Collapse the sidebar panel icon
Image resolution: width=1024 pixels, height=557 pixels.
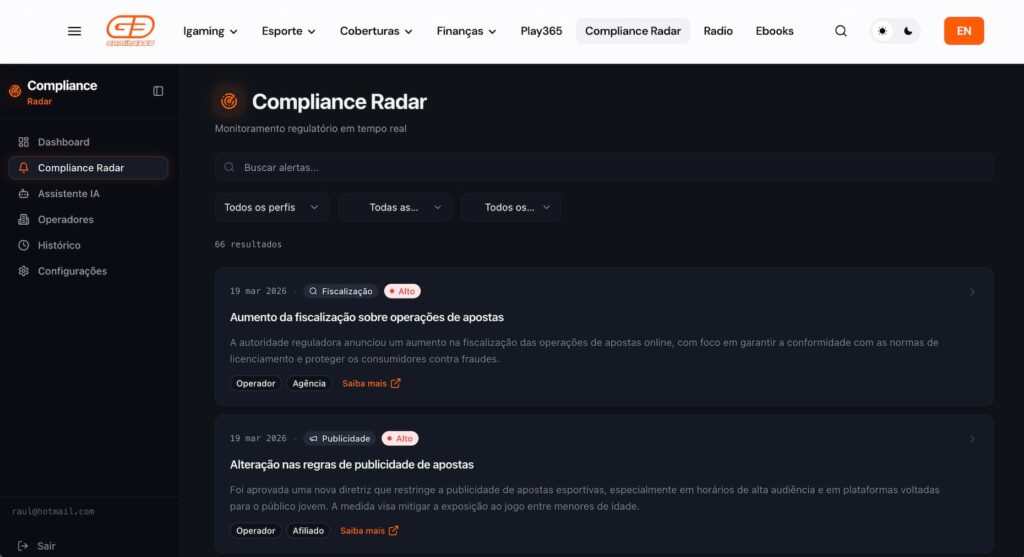point(158,91)
